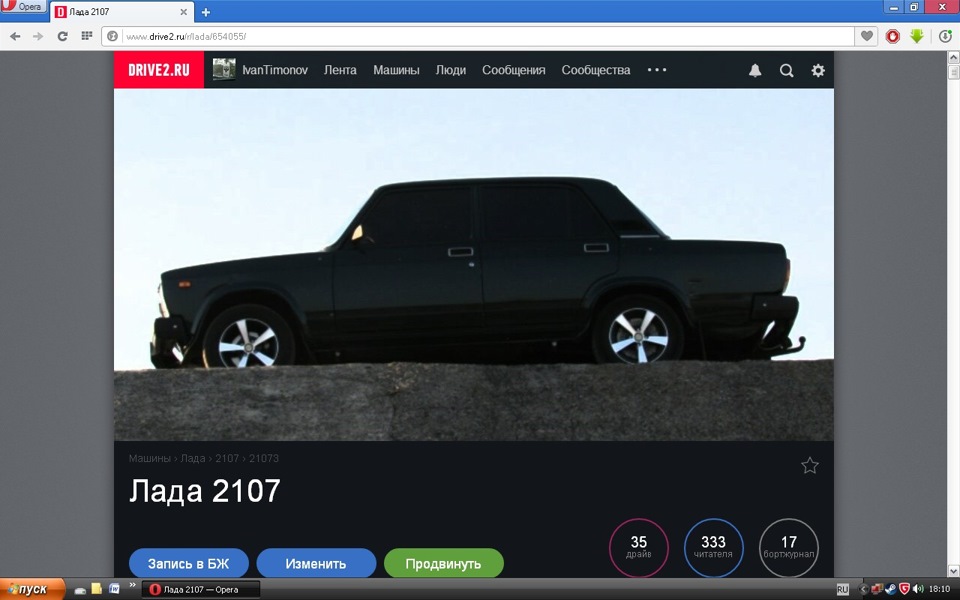Expand the three-dots header menu
Screen dimensions: 960x600
656,70
